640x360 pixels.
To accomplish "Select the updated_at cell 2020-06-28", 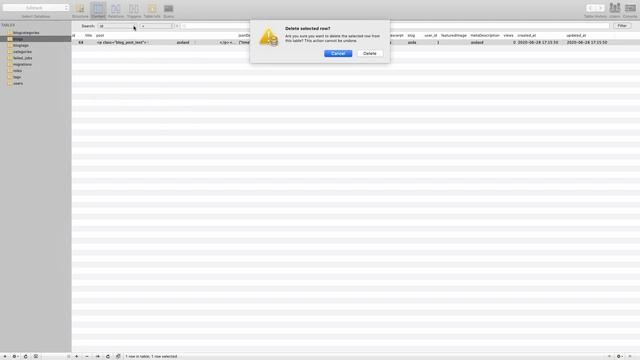I will click(x=587, y=42).
